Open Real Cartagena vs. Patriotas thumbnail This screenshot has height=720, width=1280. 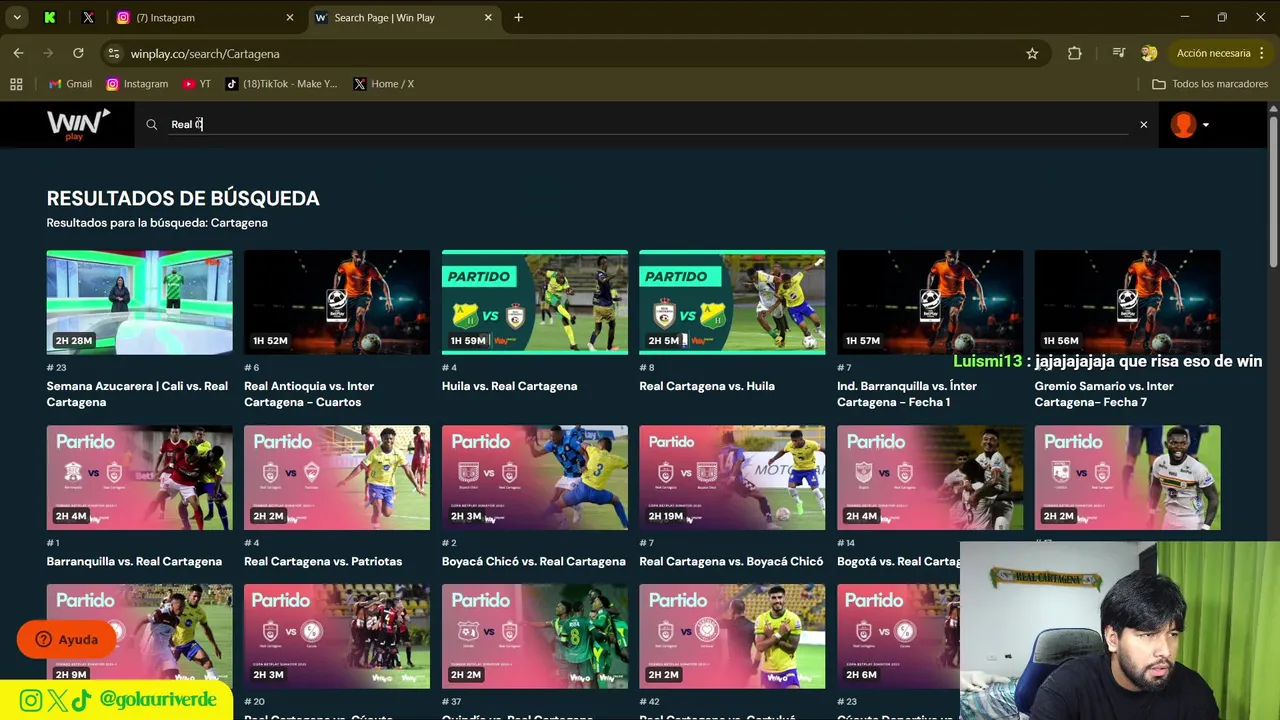click(337, 478)
